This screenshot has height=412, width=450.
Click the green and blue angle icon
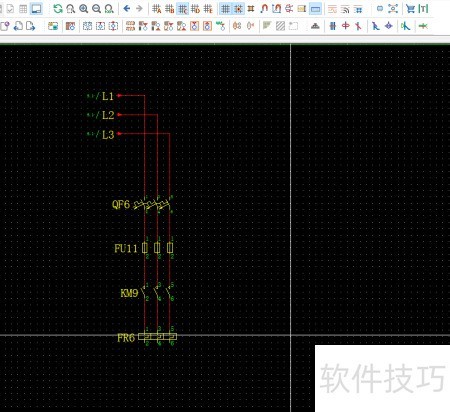pos(406,26)
